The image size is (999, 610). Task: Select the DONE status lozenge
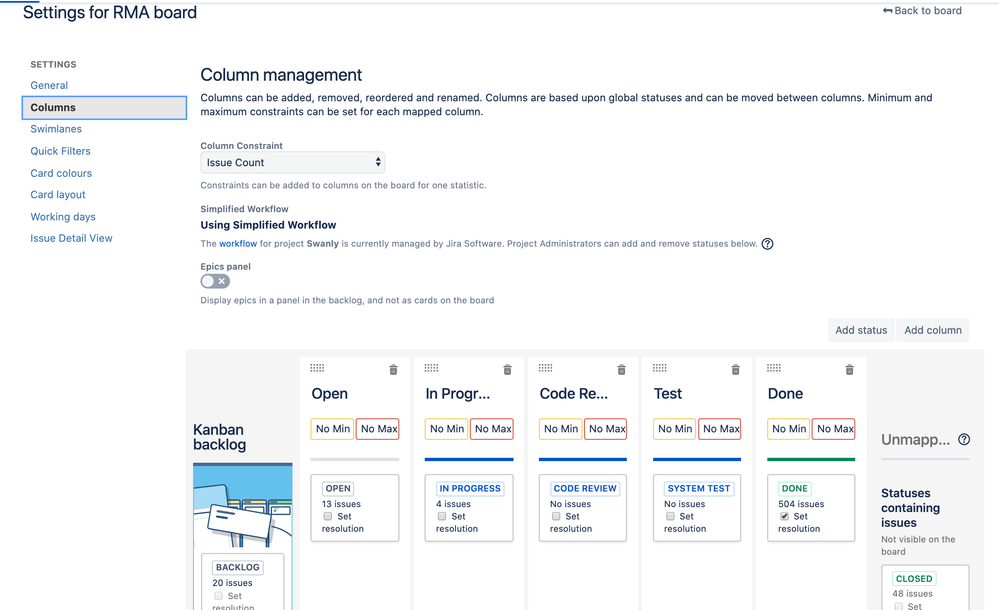coord(794,488)
